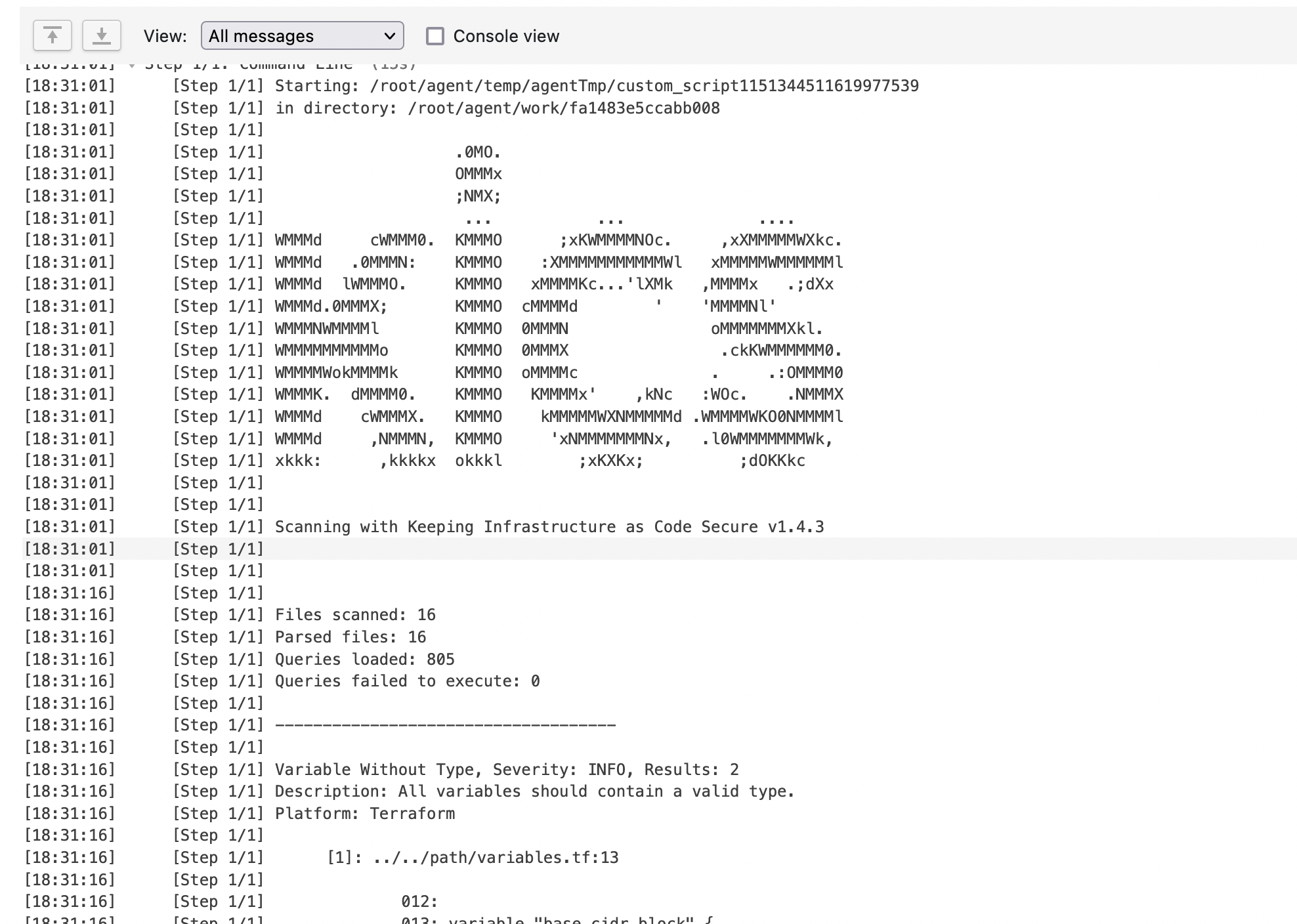Click the variables.tf:13 file path result
This screenshot has width=1297, height=924.
click(x=495, y=858)
